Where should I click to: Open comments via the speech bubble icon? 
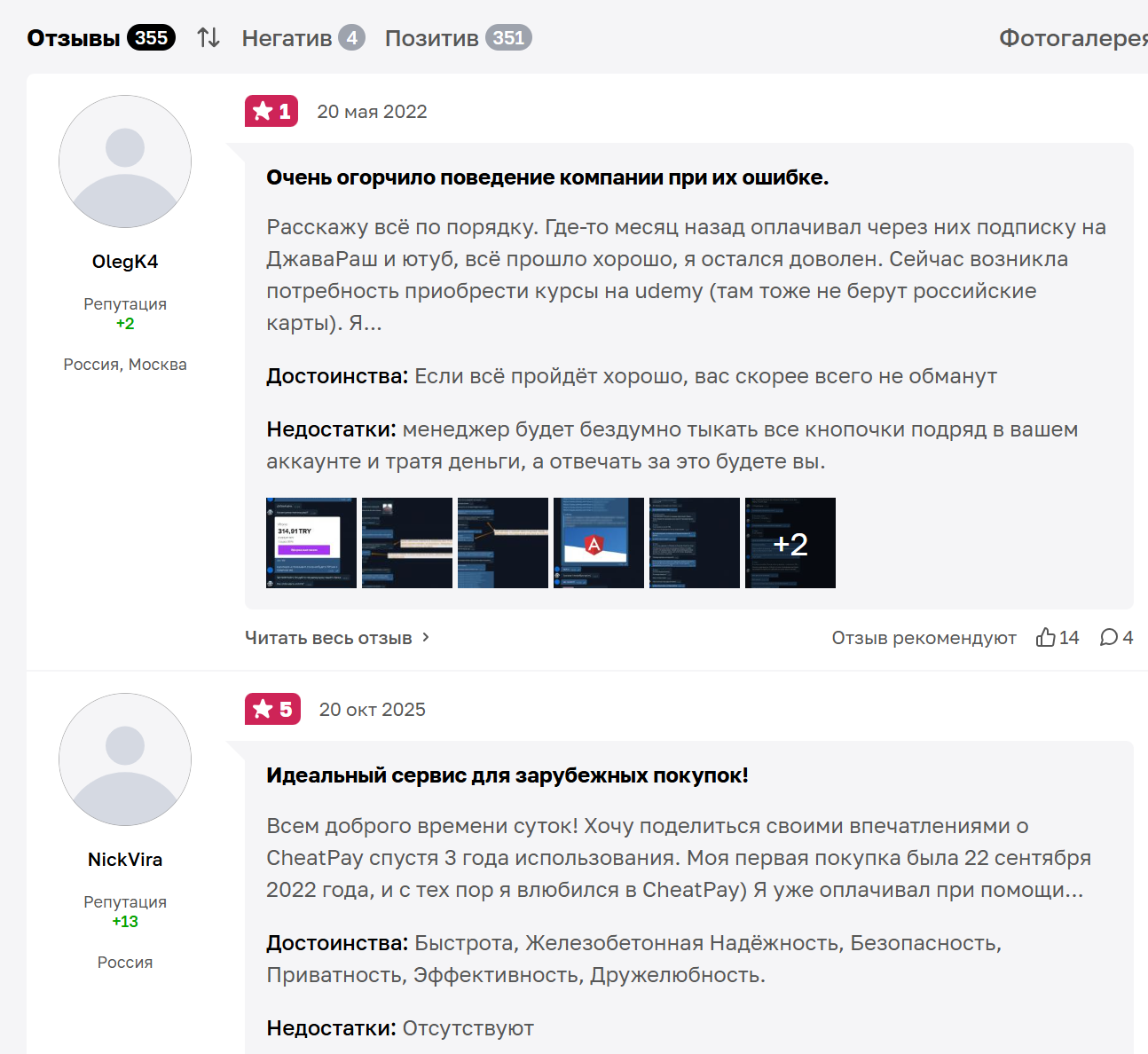pos(1109,637)
